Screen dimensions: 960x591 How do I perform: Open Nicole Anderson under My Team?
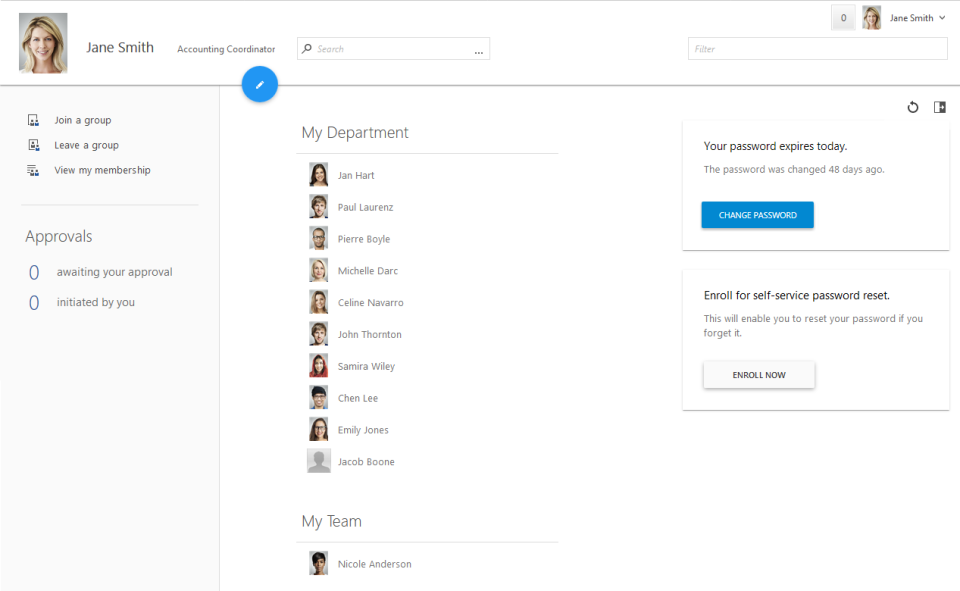tap(374, 564)
